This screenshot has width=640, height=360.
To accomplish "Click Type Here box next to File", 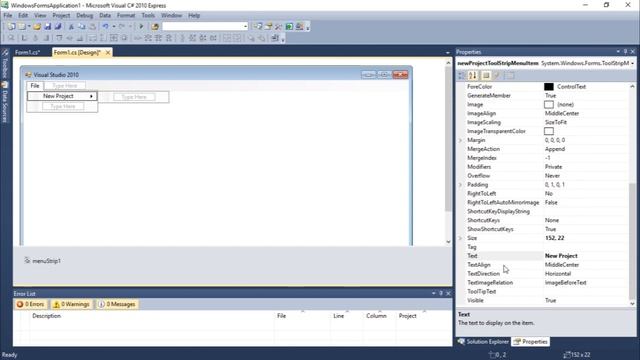I will (64, 86).
